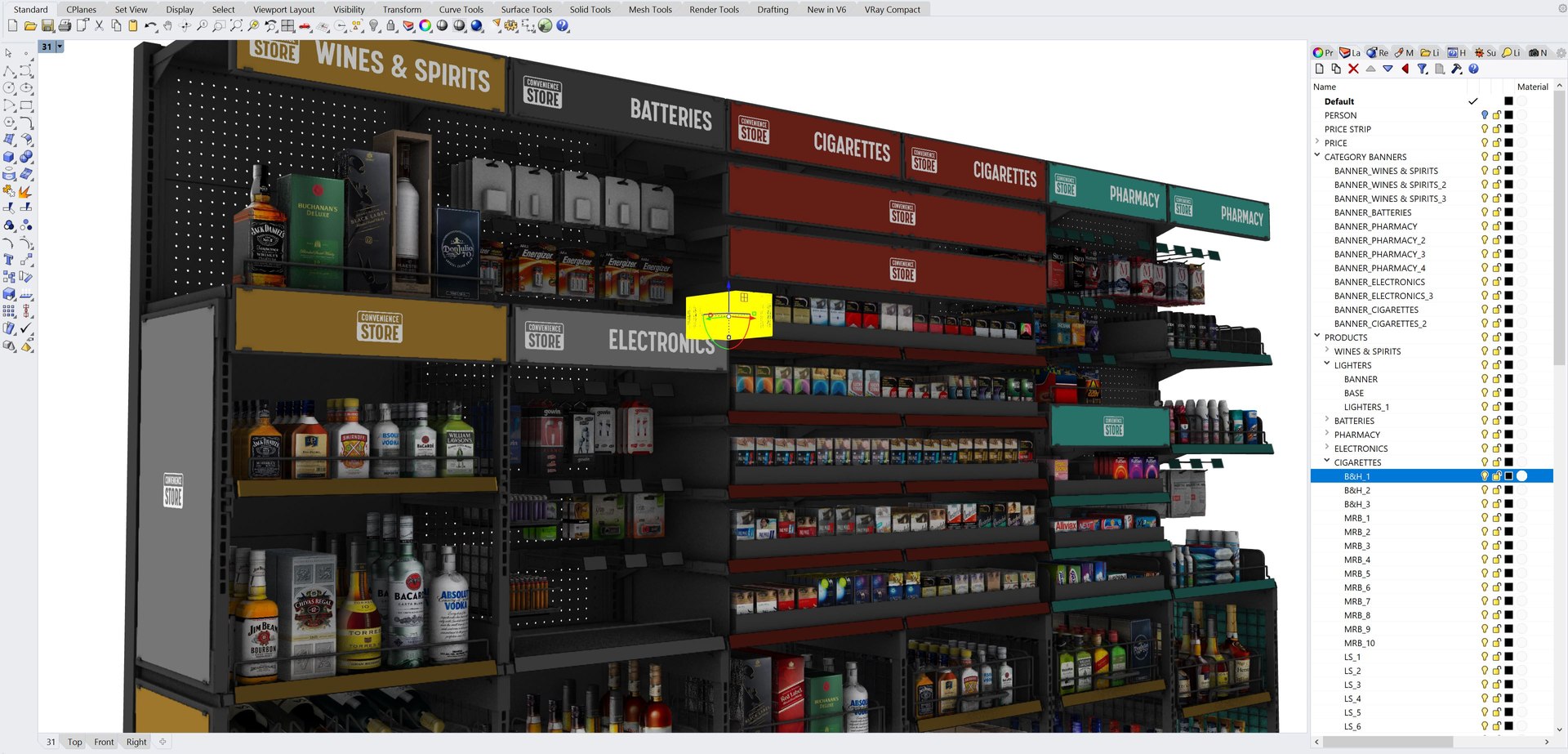Toggle visibility bulb of PRICE STRIP layer
The height and width of the screenshot is (754, 1568).
tap(1485, 129)
